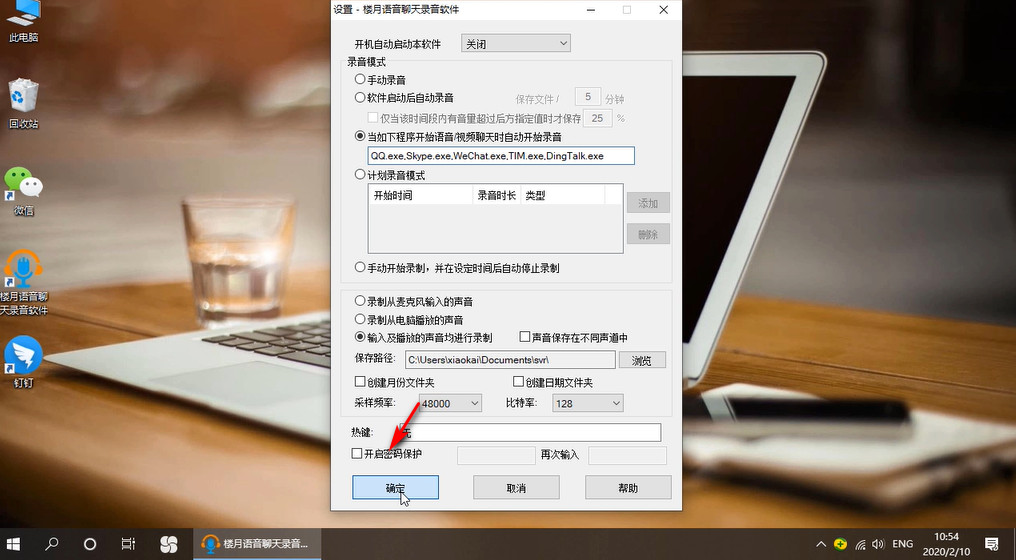Open the notification center icon
The width and height of the screenshot is (1016, 560).
991,544
